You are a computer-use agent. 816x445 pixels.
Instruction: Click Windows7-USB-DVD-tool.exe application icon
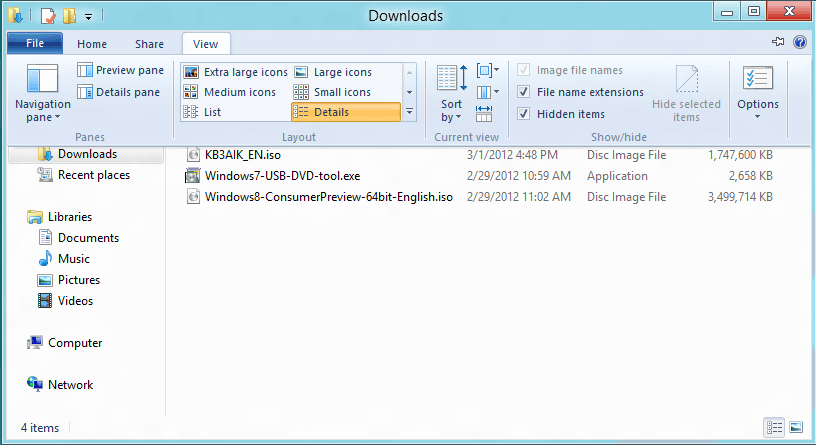(193, 176)
